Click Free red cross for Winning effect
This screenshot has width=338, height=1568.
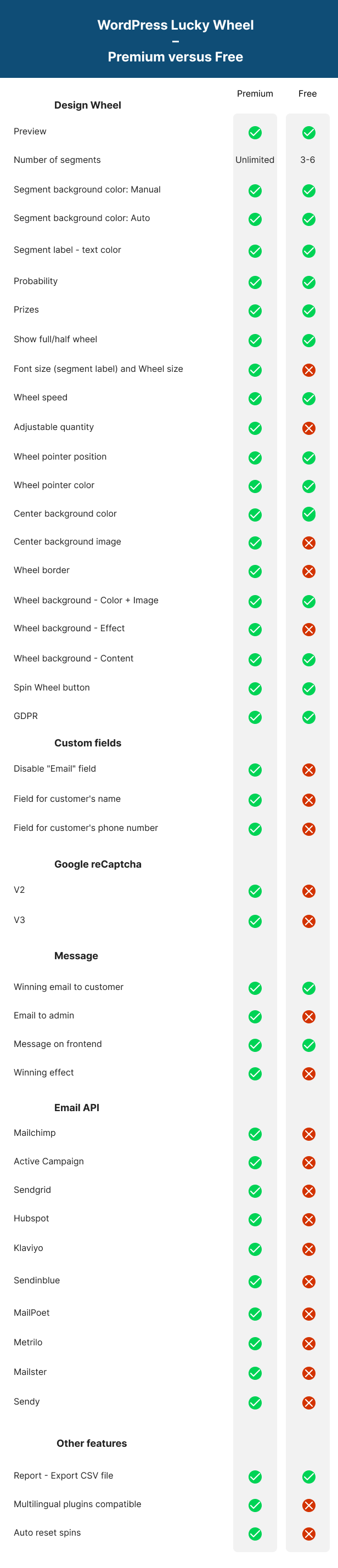tap(309, 1074)
